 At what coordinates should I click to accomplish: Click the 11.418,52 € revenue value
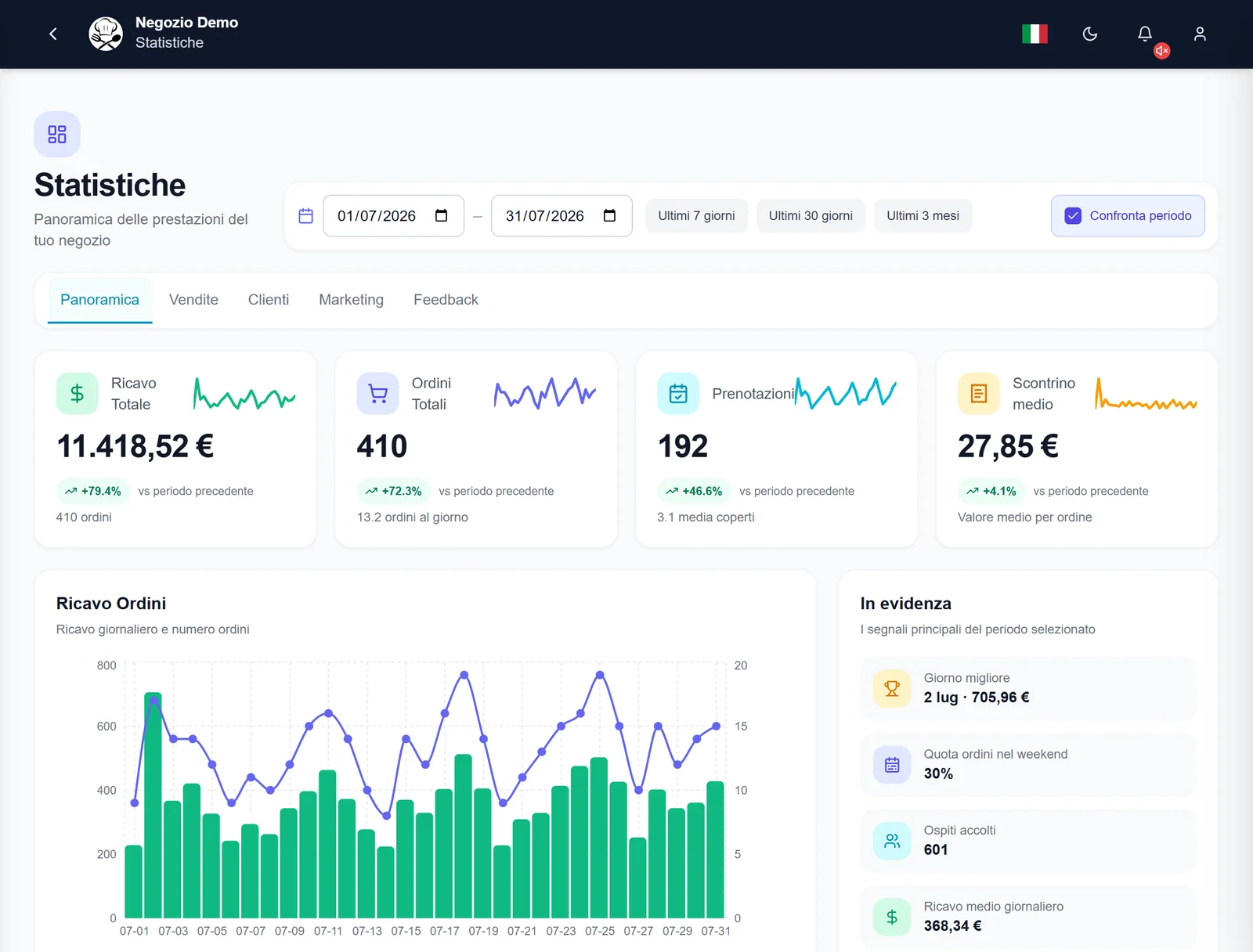pyautogui.click(x=135, y=446)
